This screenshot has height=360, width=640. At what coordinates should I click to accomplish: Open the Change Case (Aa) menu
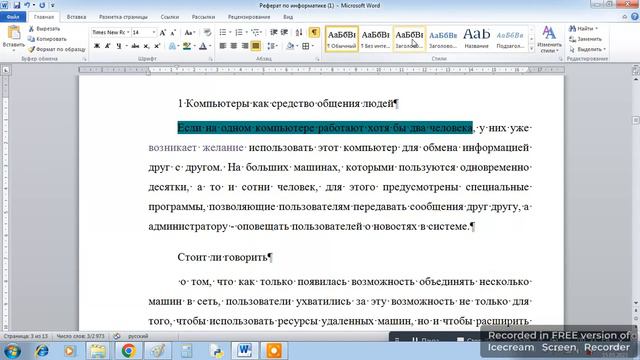[x=189, y=33]
